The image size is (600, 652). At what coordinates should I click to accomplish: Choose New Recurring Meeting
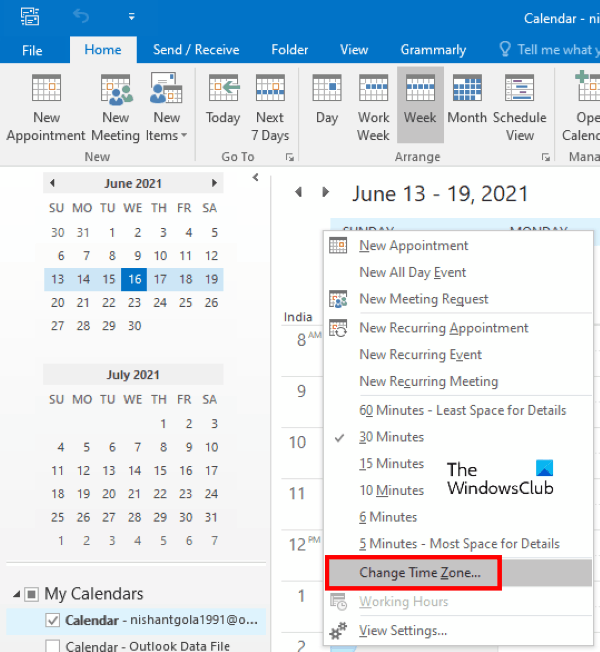point(458,381)
